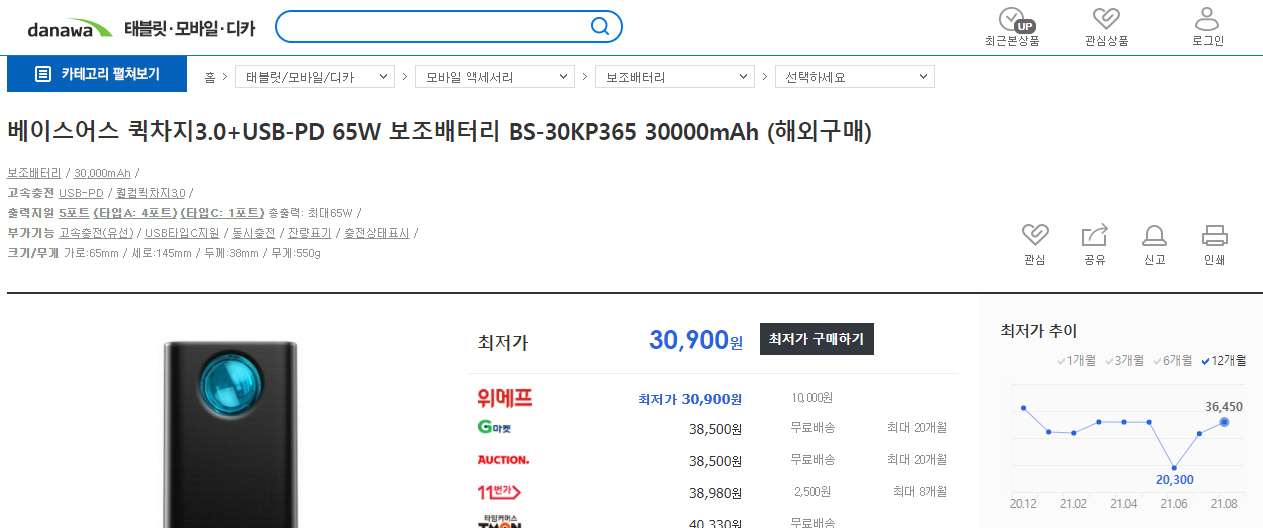
Task: Open the 퀄컴퀵차지3.0 spec link
Action: (x=150, y=193)
